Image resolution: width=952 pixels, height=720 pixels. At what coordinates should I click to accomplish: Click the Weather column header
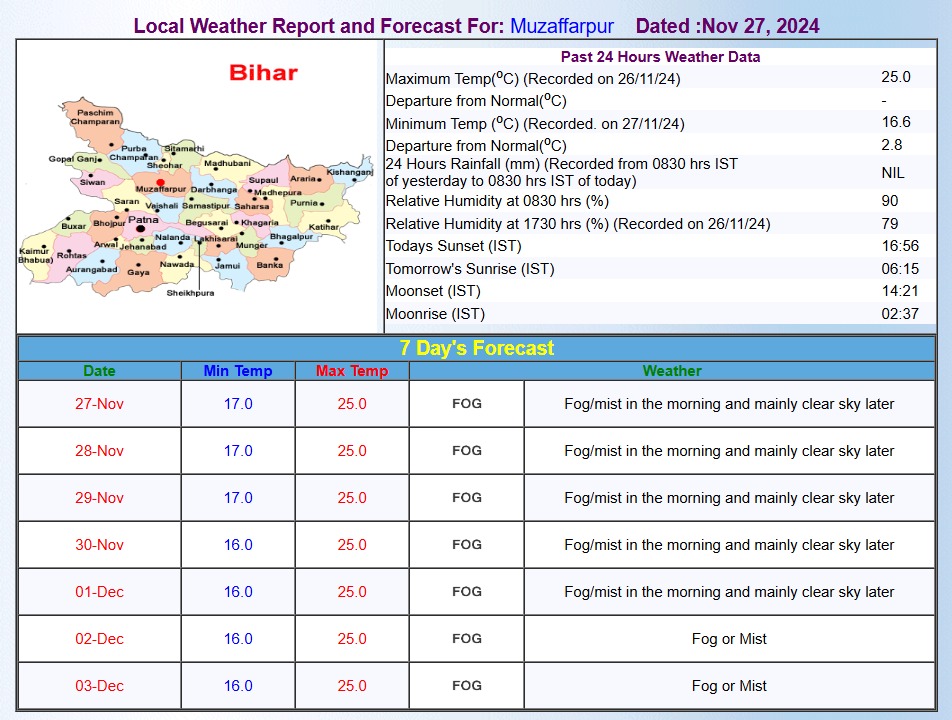672,371
